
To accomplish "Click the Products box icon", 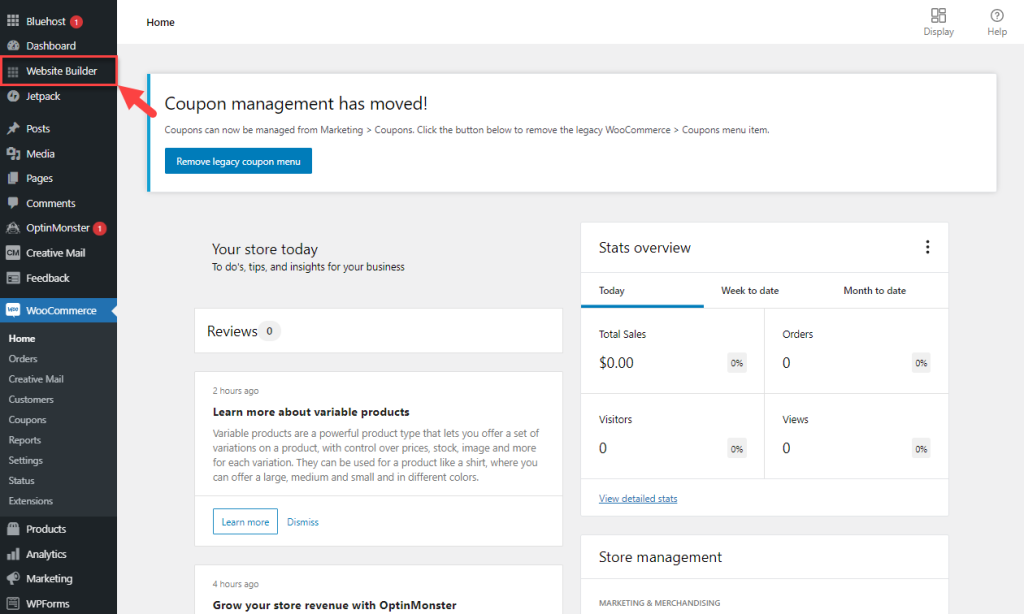I will pos(13,529).
